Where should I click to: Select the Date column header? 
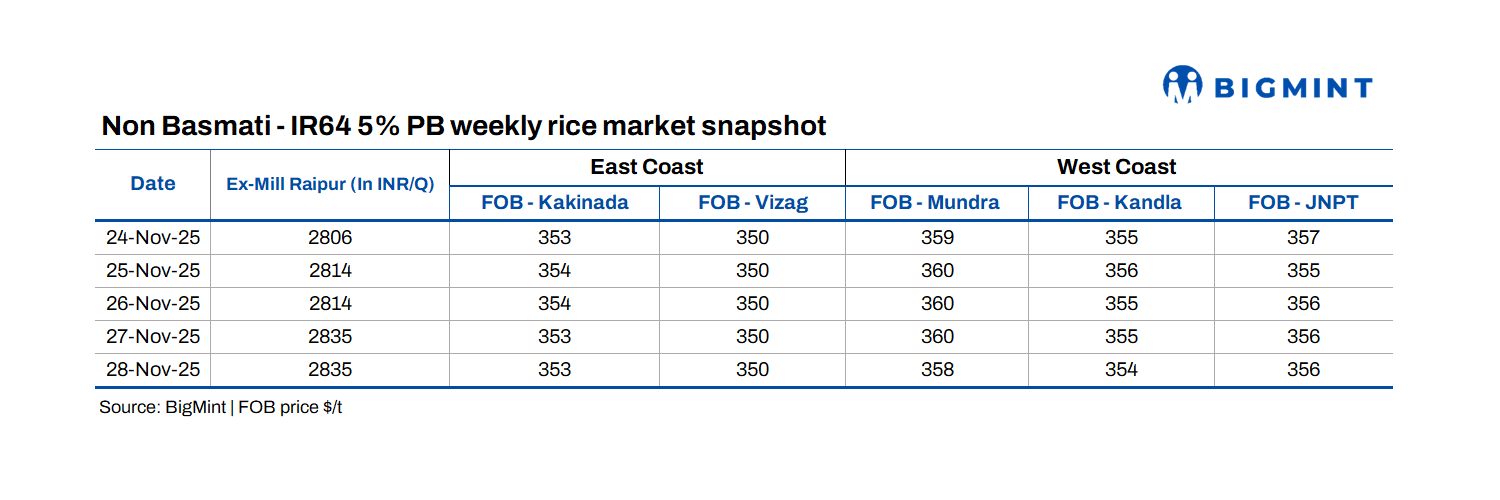click(x=153, y=184)
